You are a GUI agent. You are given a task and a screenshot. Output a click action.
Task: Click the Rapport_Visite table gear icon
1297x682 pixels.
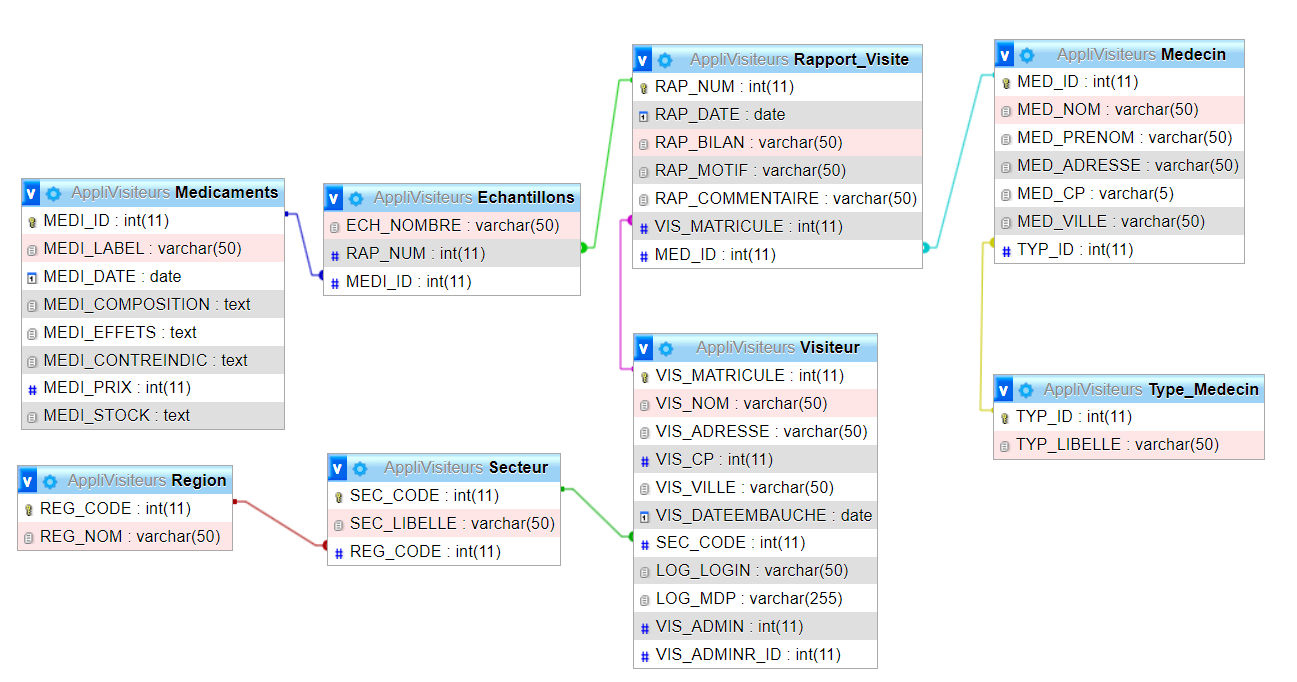pyautogui.click(x=665, y=60)
